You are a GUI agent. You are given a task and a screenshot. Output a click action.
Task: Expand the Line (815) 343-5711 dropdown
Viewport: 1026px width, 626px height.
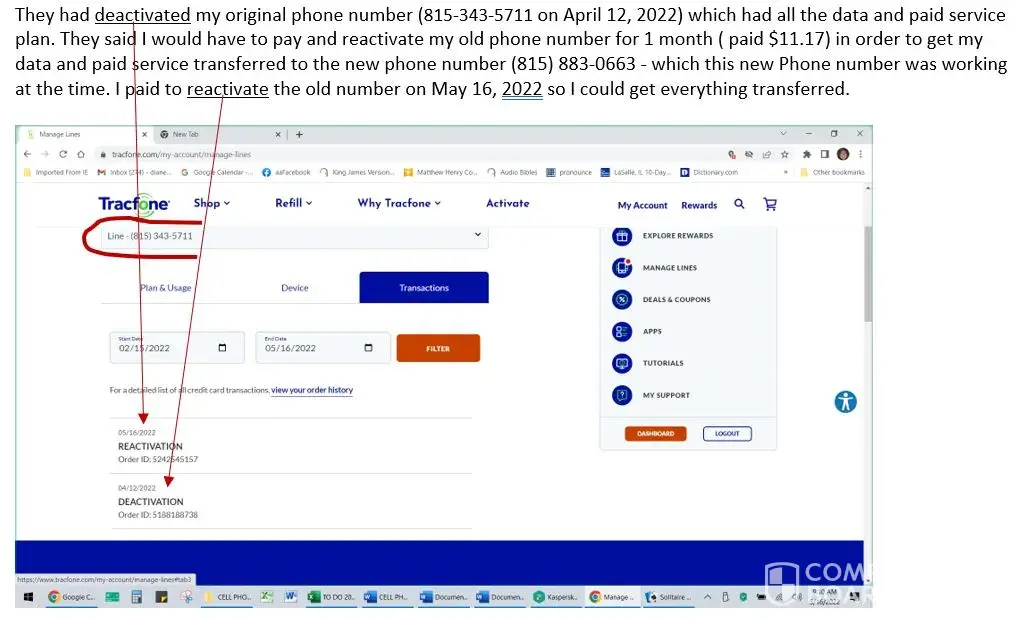476,236
